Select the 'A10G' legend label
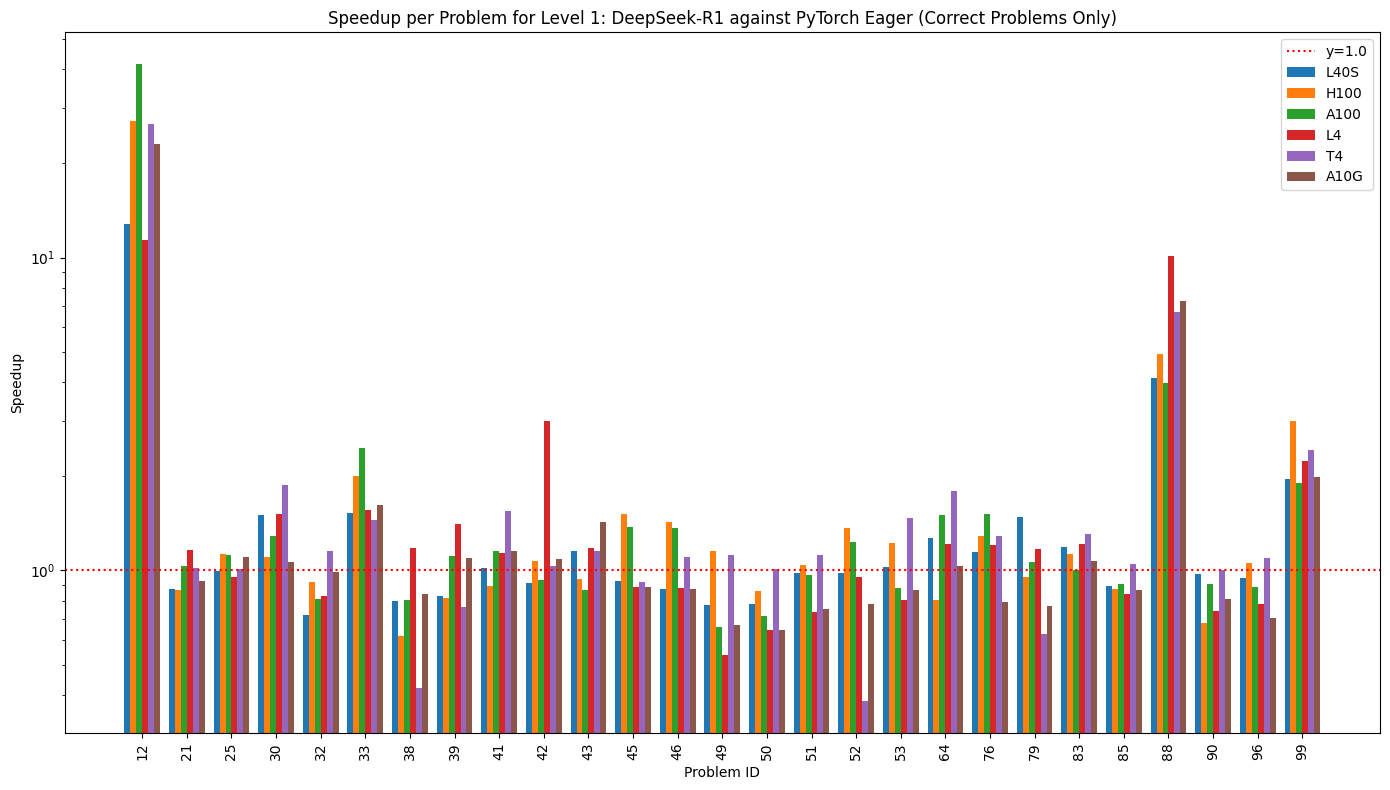The height and width of the screenshot is (790, 1390). point(1344,177)
